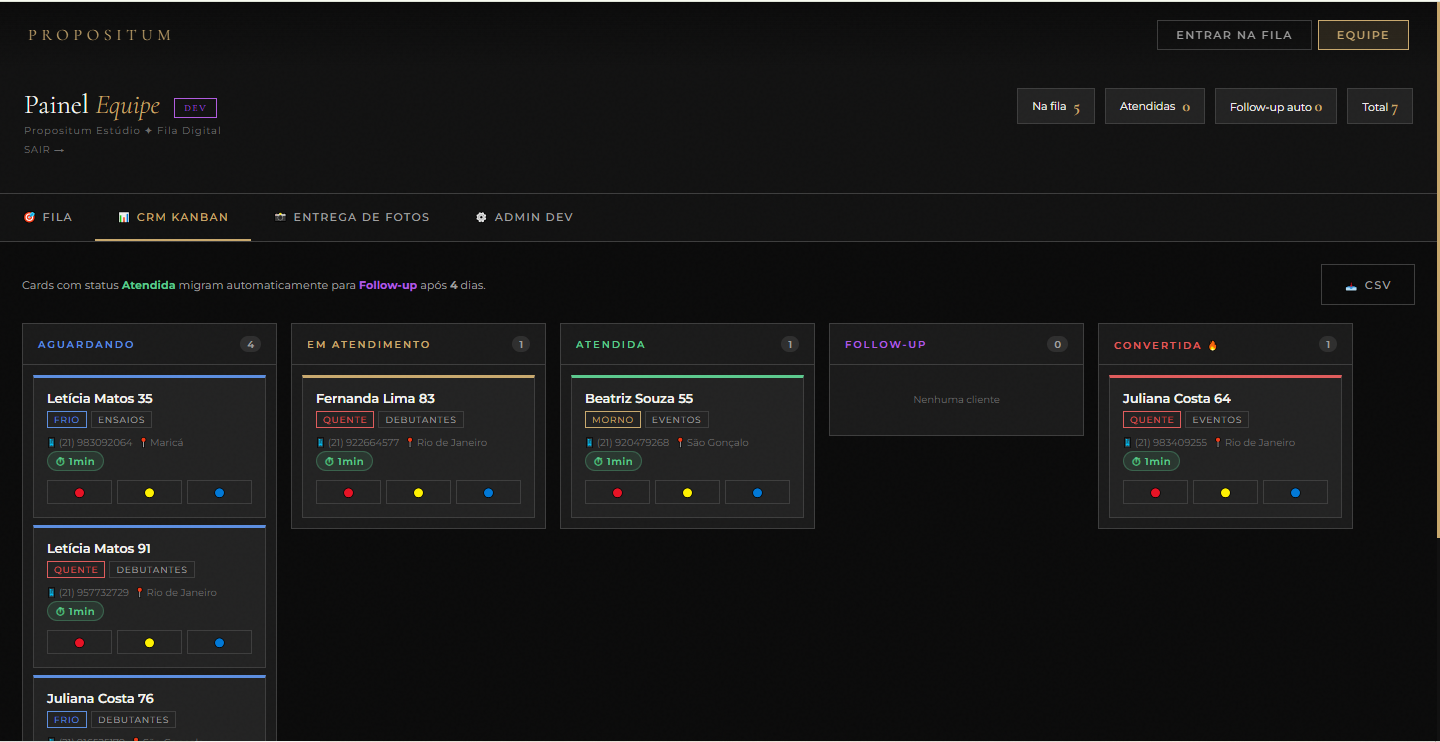Export the kanban as CSV

point(1368,285)
